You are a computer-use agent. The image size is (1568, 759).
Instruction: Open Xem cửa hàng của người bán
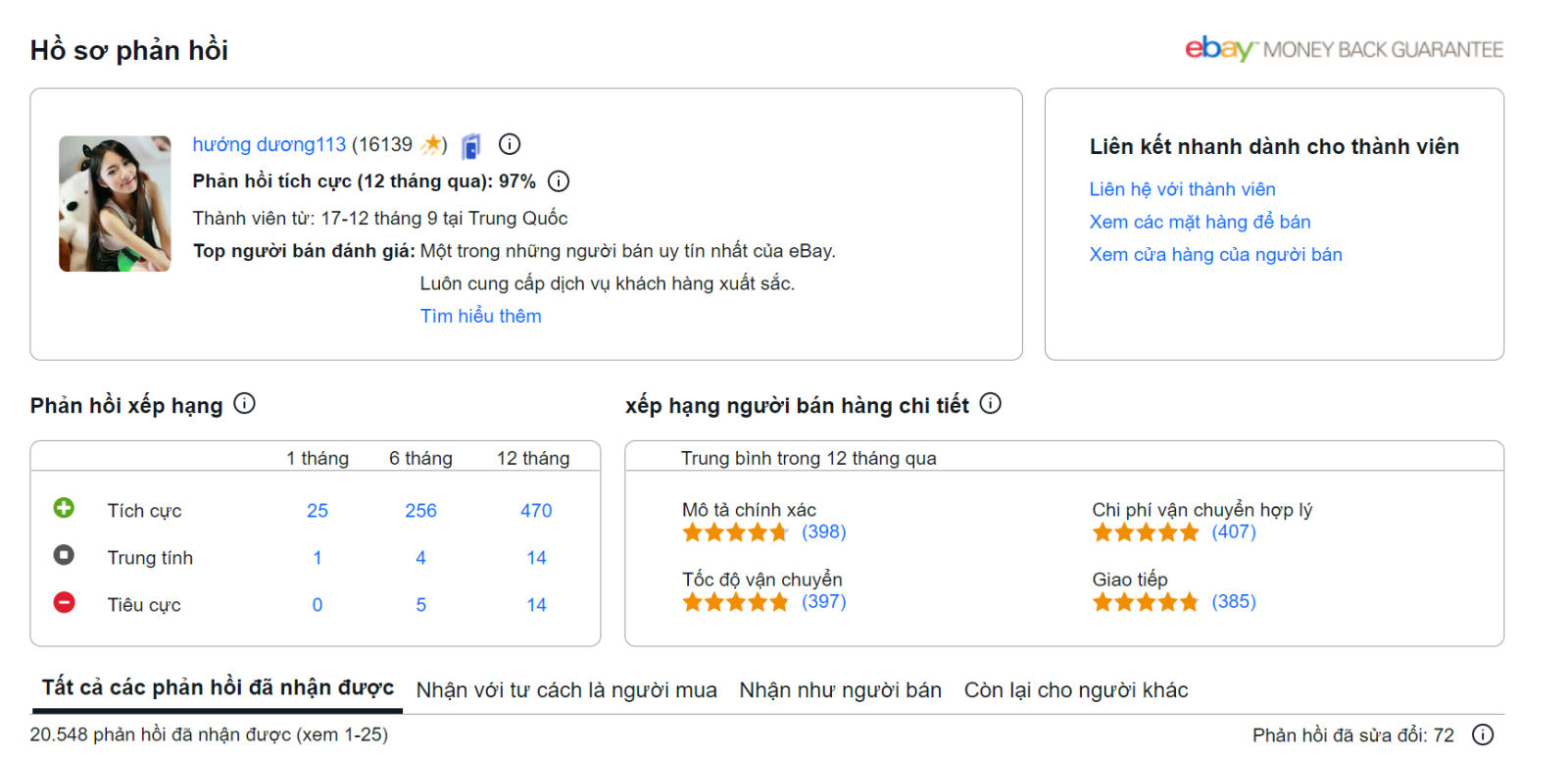(x=1215, y=254)
